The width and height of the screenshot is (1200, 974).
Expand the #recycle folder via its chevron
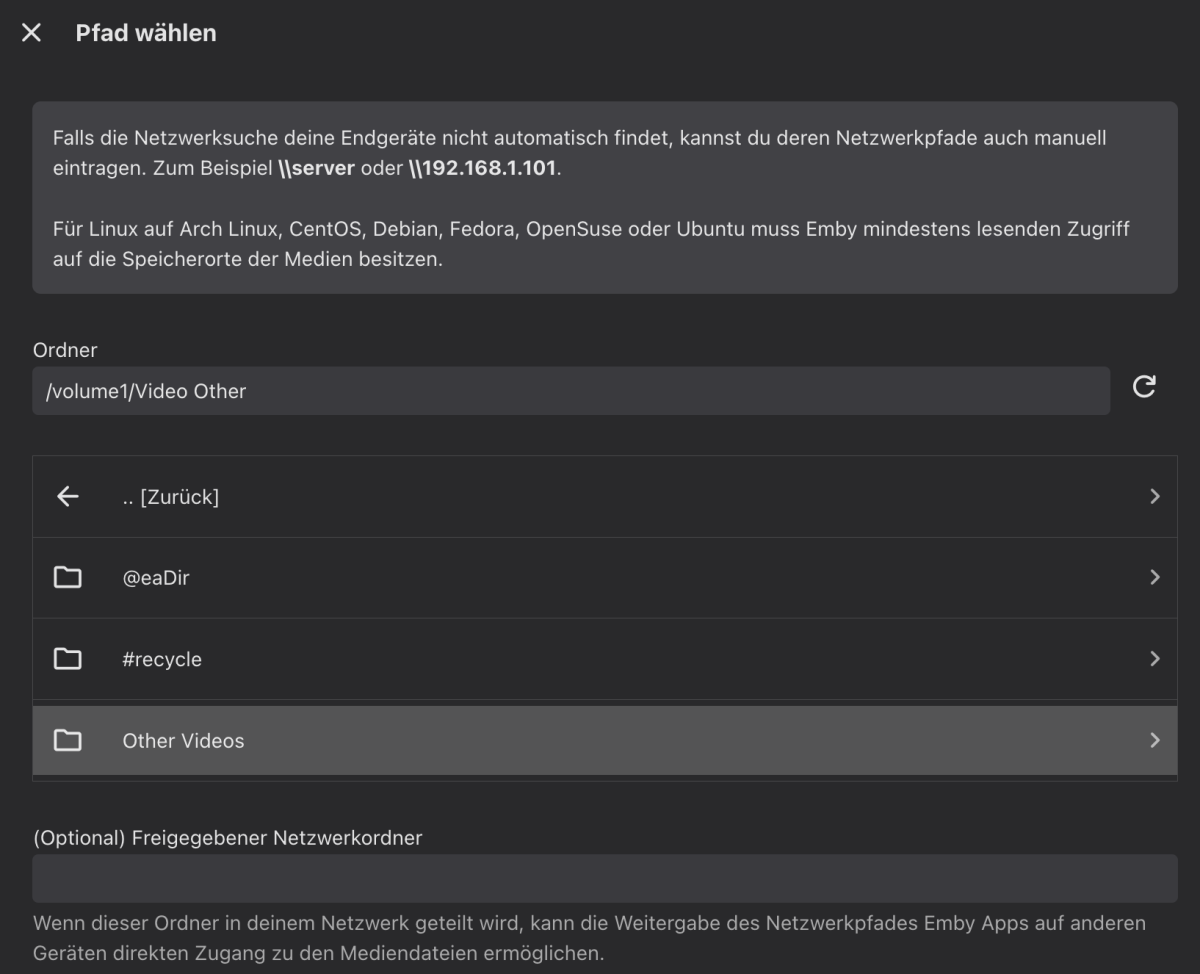click(x=1155, y=659)
